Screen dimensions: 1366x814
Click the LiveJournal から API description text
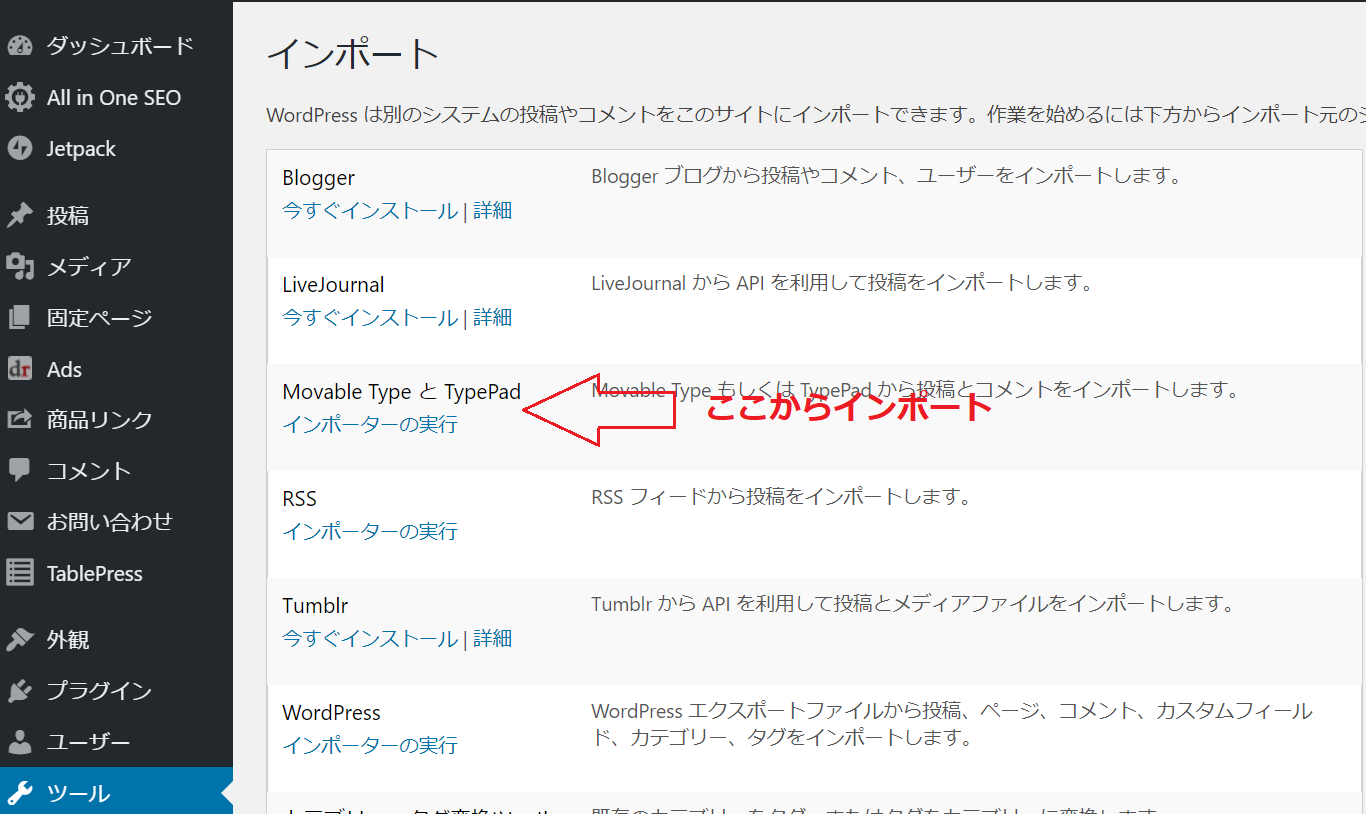pos(842,283)
